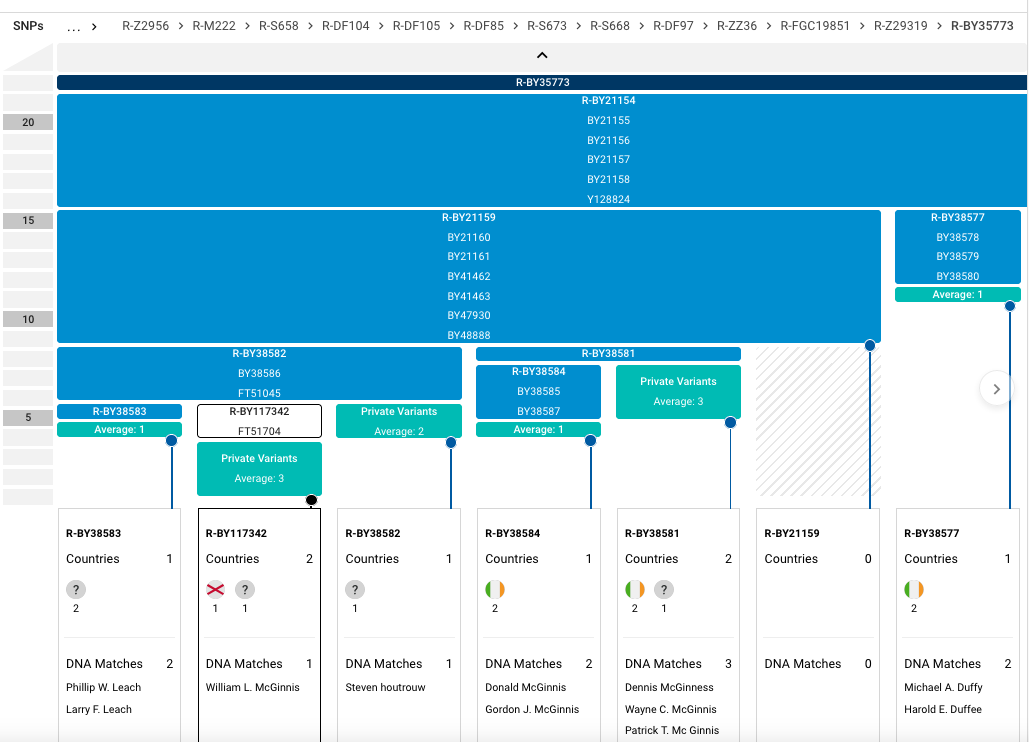Select R-DF104 breadcrumb
Screen dimensions: 1029x742
click(x=345, y=26)
